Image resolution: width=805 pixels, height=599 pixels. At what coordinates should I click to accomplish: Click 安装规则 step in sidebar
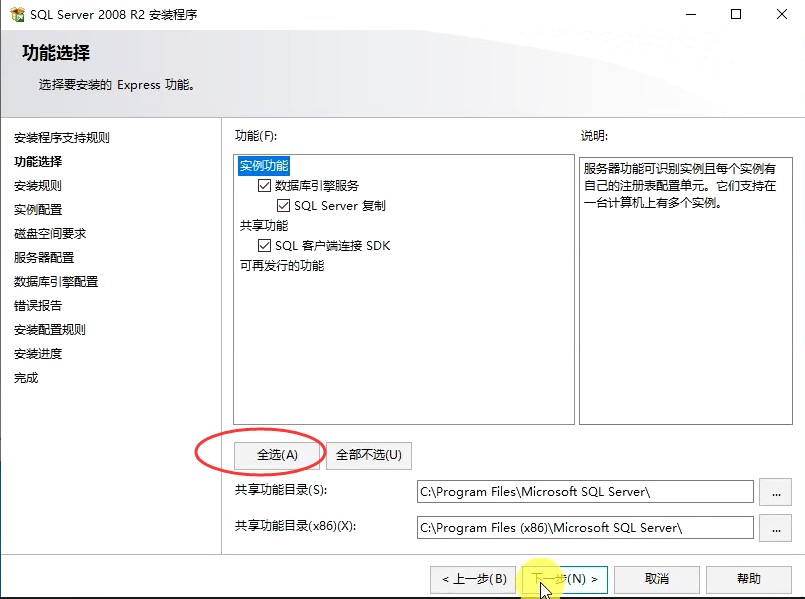click(38, 185)
